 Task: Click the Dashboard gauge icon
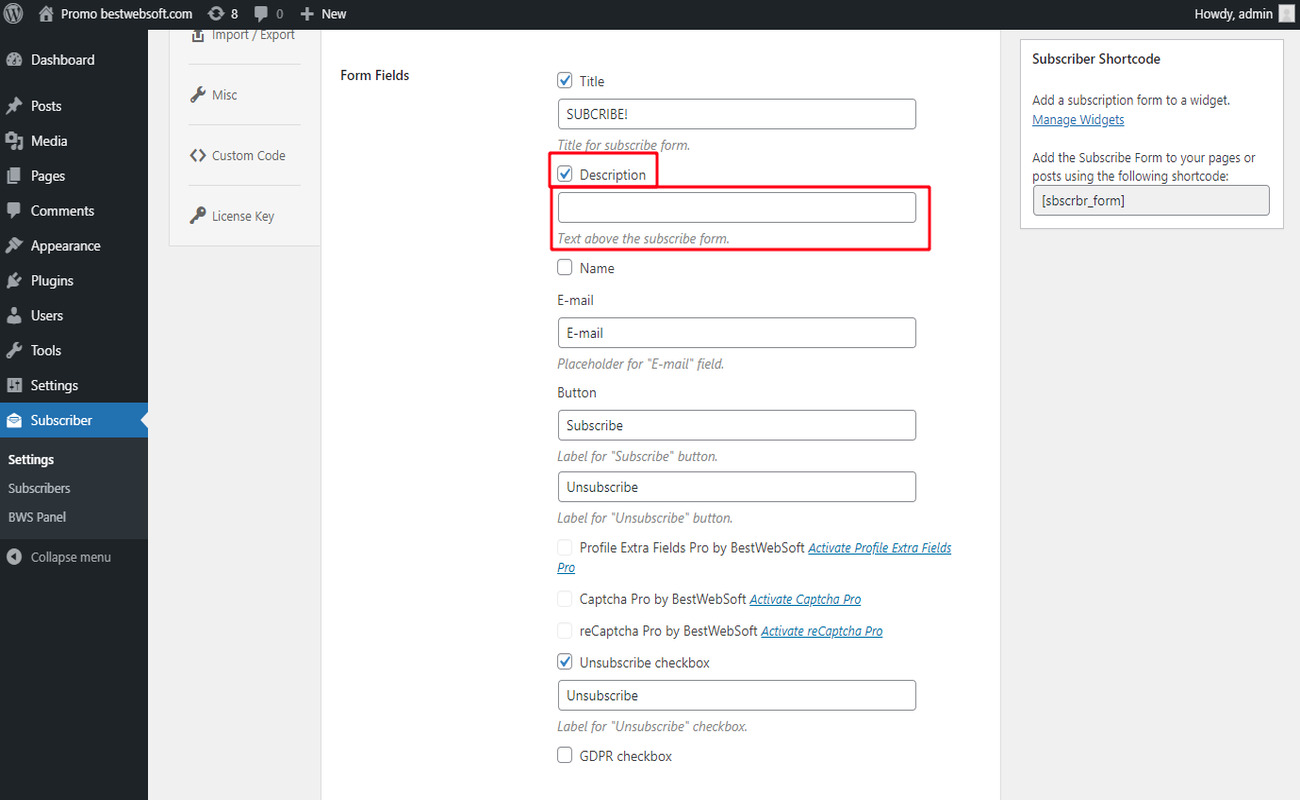pyautogui.click(x=14, y=60)
